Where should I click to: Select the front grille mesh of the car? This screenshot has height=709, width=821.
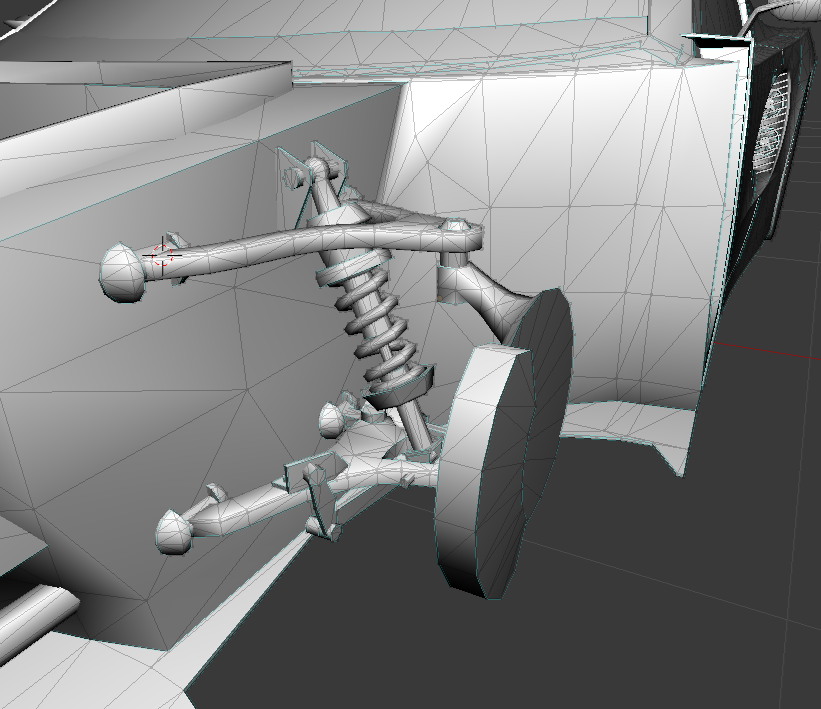tap(774, 123)
